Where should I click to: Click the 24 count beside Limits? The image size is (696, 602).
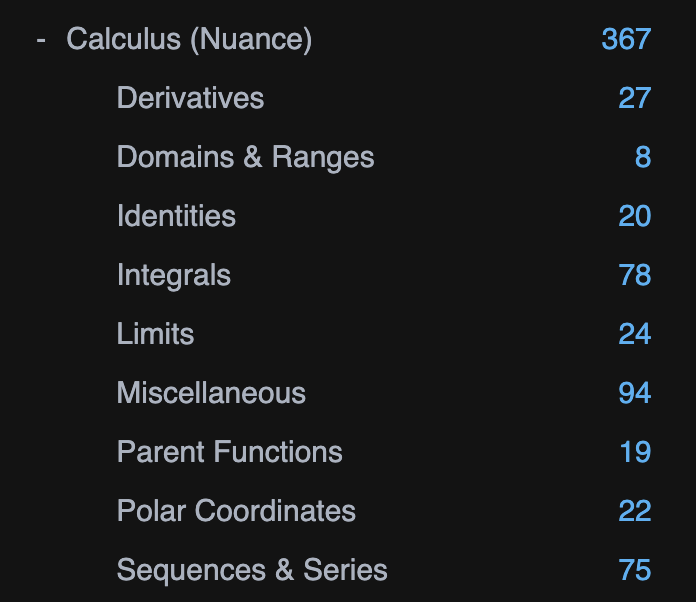point(635,334)
